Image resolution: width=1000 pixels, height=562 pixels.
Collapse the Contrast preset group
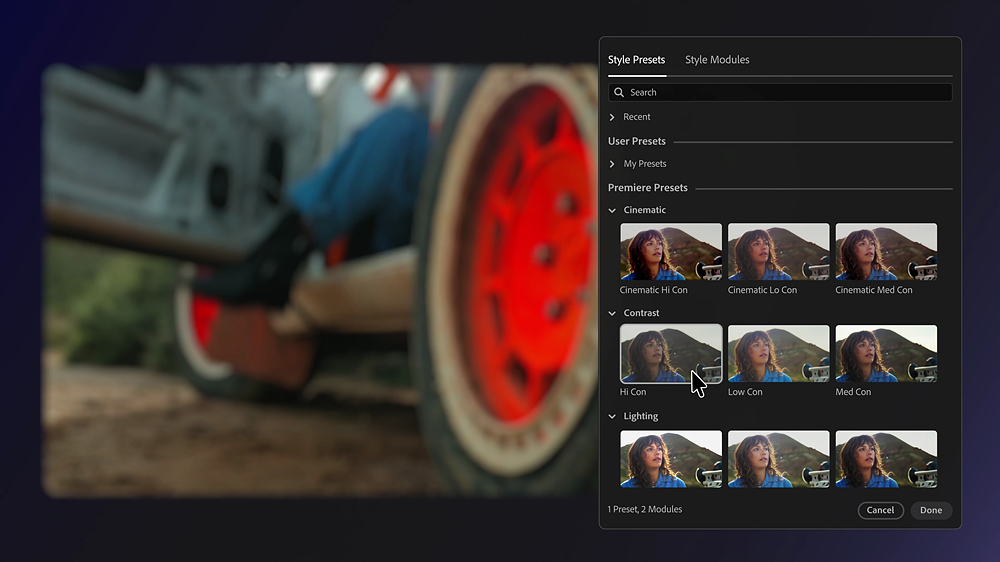pyautogui.click(x=613, y=313)
